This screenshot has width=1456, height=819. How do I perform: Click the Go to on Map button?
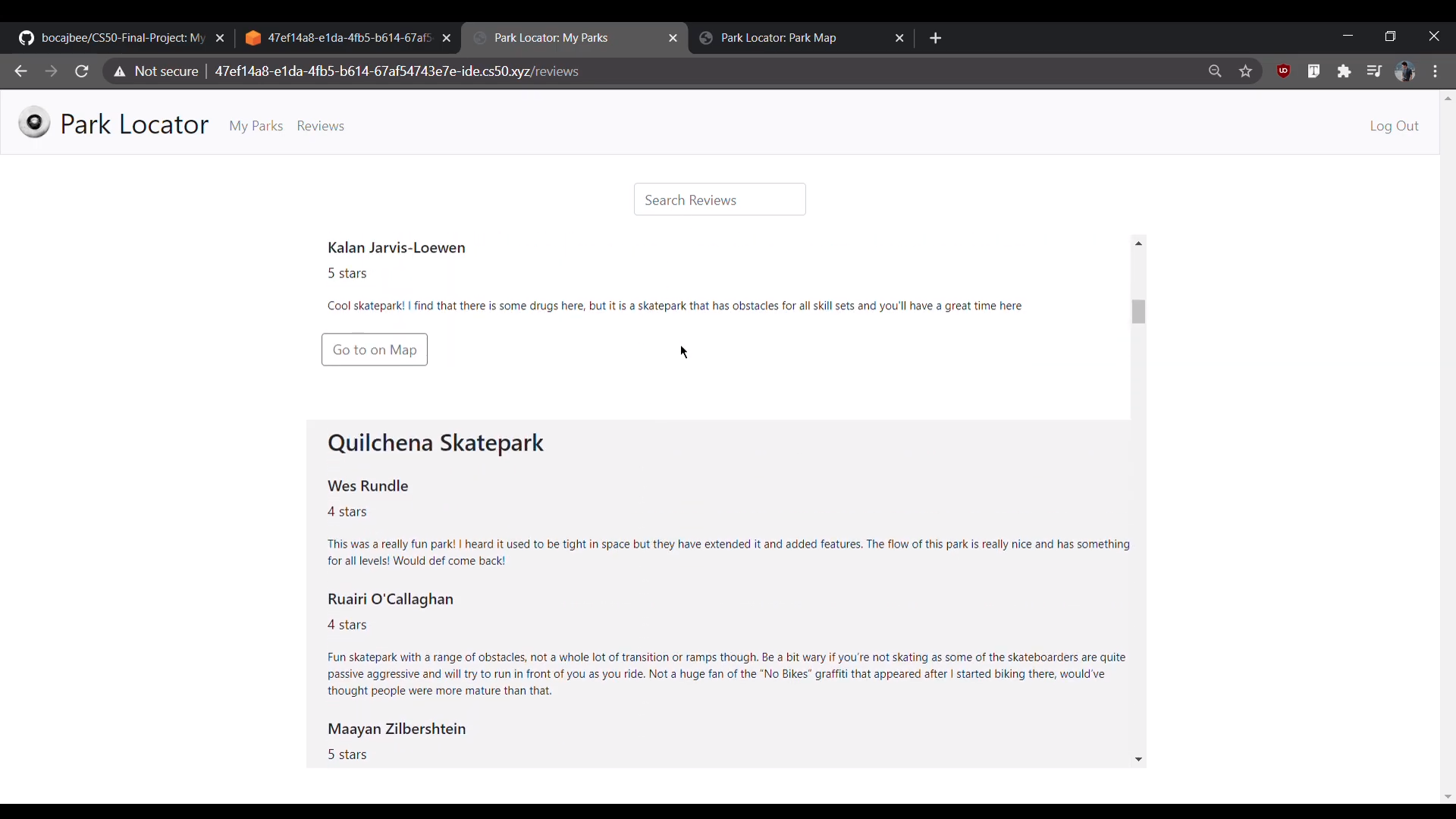374,349
